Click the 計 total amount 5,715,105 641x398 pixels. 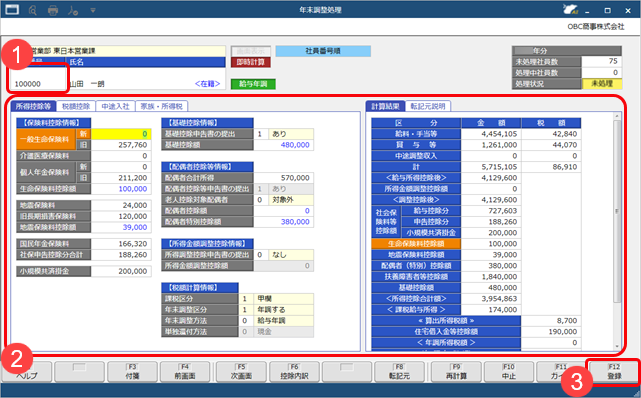point(491,167)
